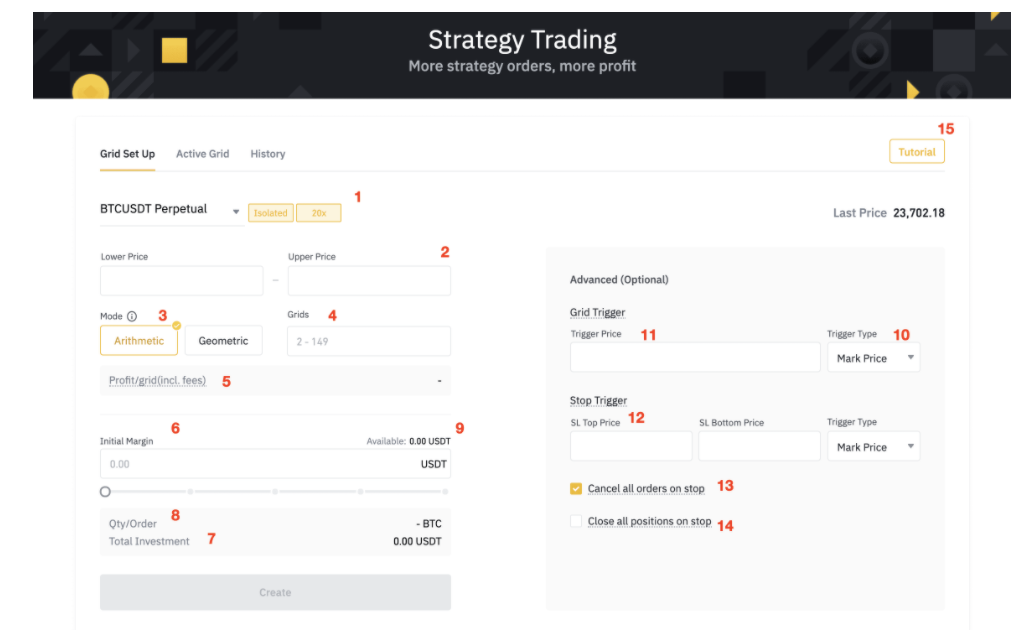
Task: Click the Grids number input field
Action: coord(369,341)
